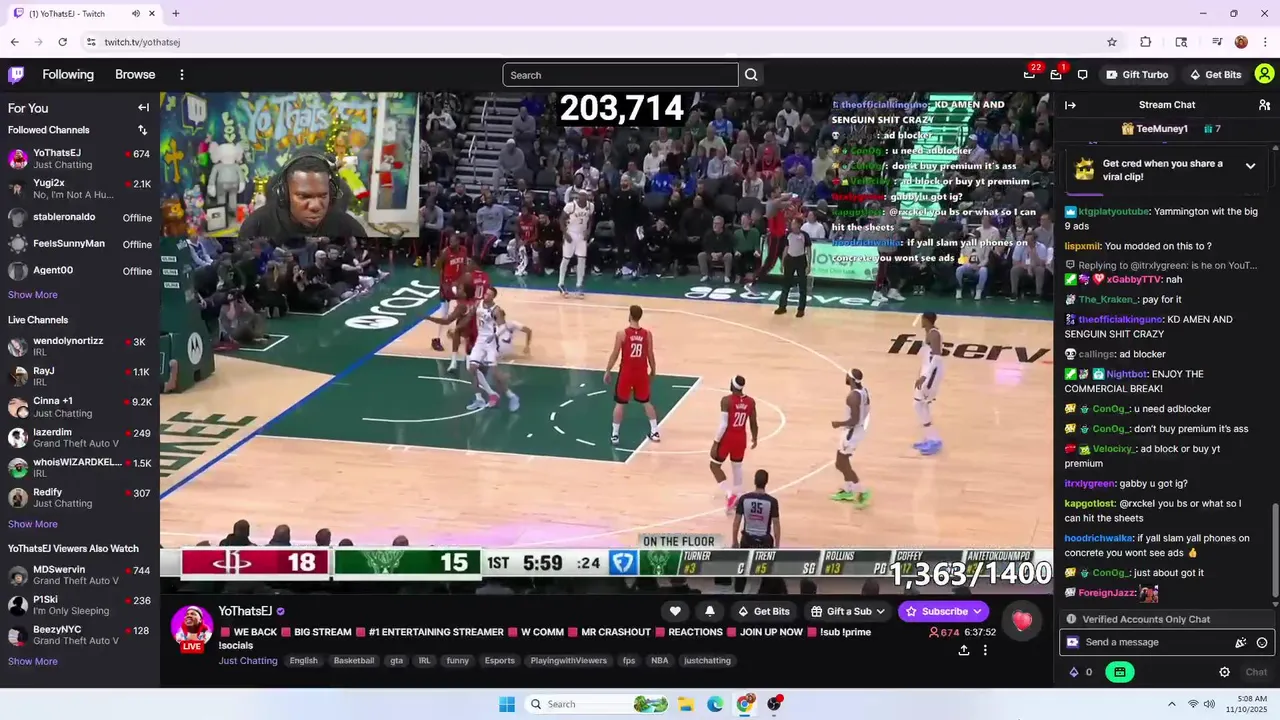Open chat settings gear icon
The height and width of the screenshot is (720, 1280).
pyautogui.click(x=1224, y=672)
